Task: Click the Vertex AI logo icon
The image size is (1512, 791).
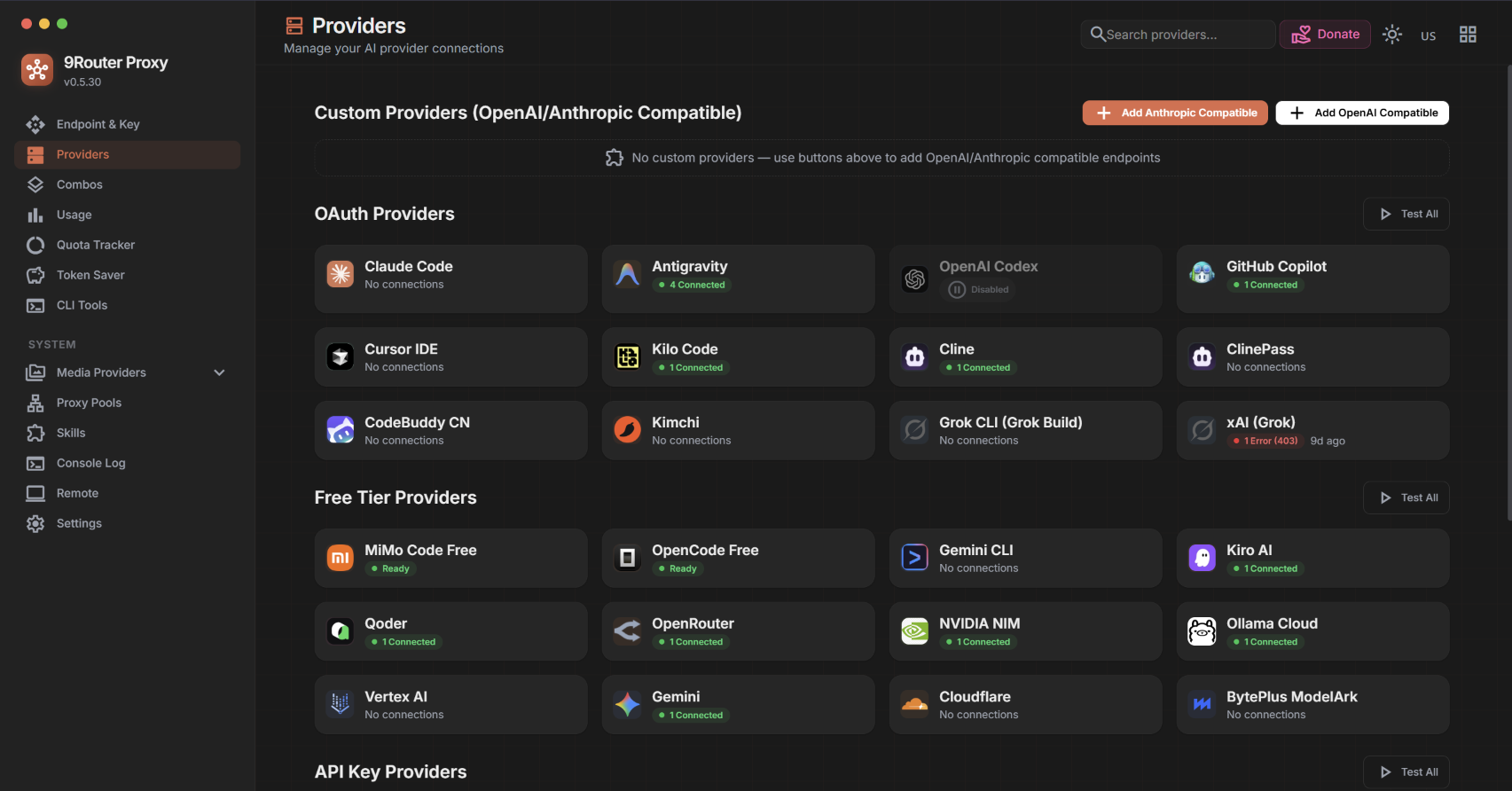Action: pyautogui.click(x=341, y=704)
